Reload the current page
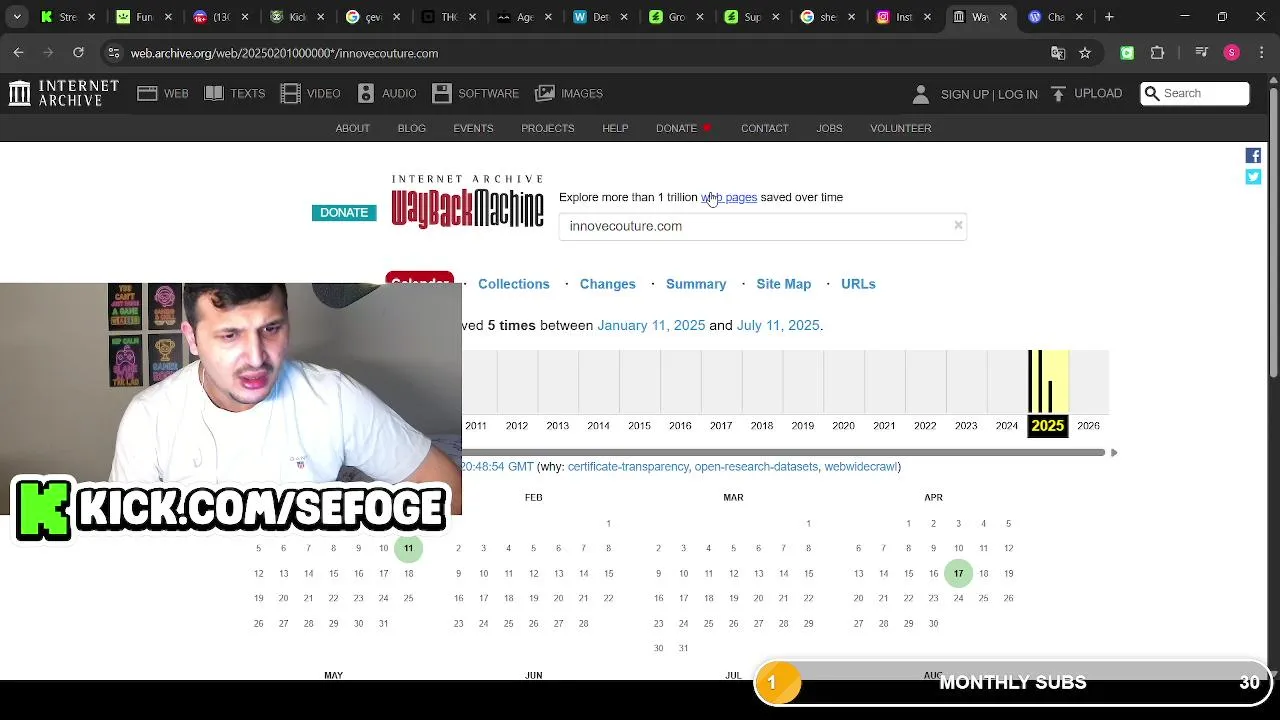Viewport: 1280px width, 720px height. pos(78,53)
